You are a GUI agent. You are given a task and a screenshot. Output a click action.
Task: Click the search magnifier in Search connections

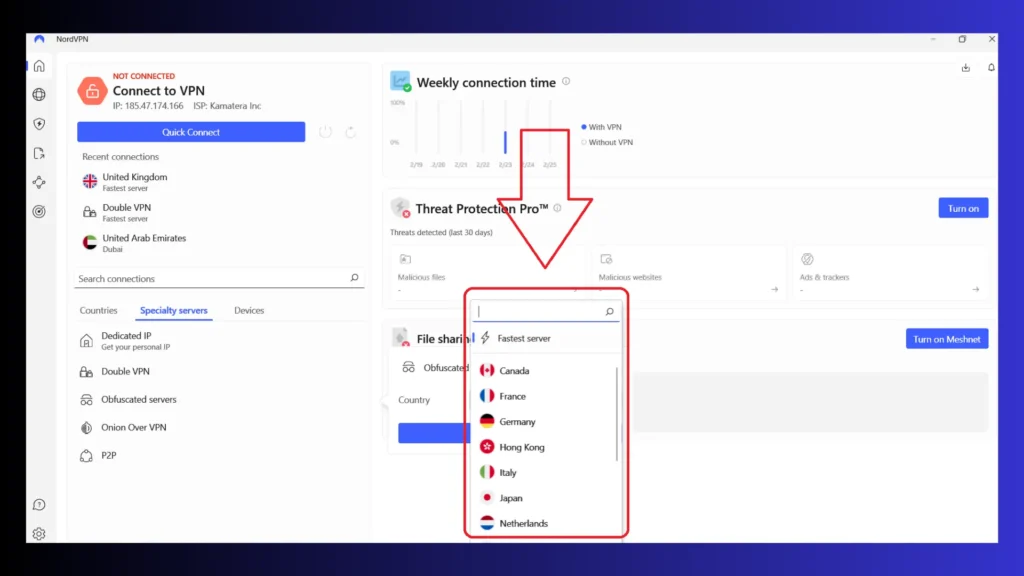coord(355,278)
